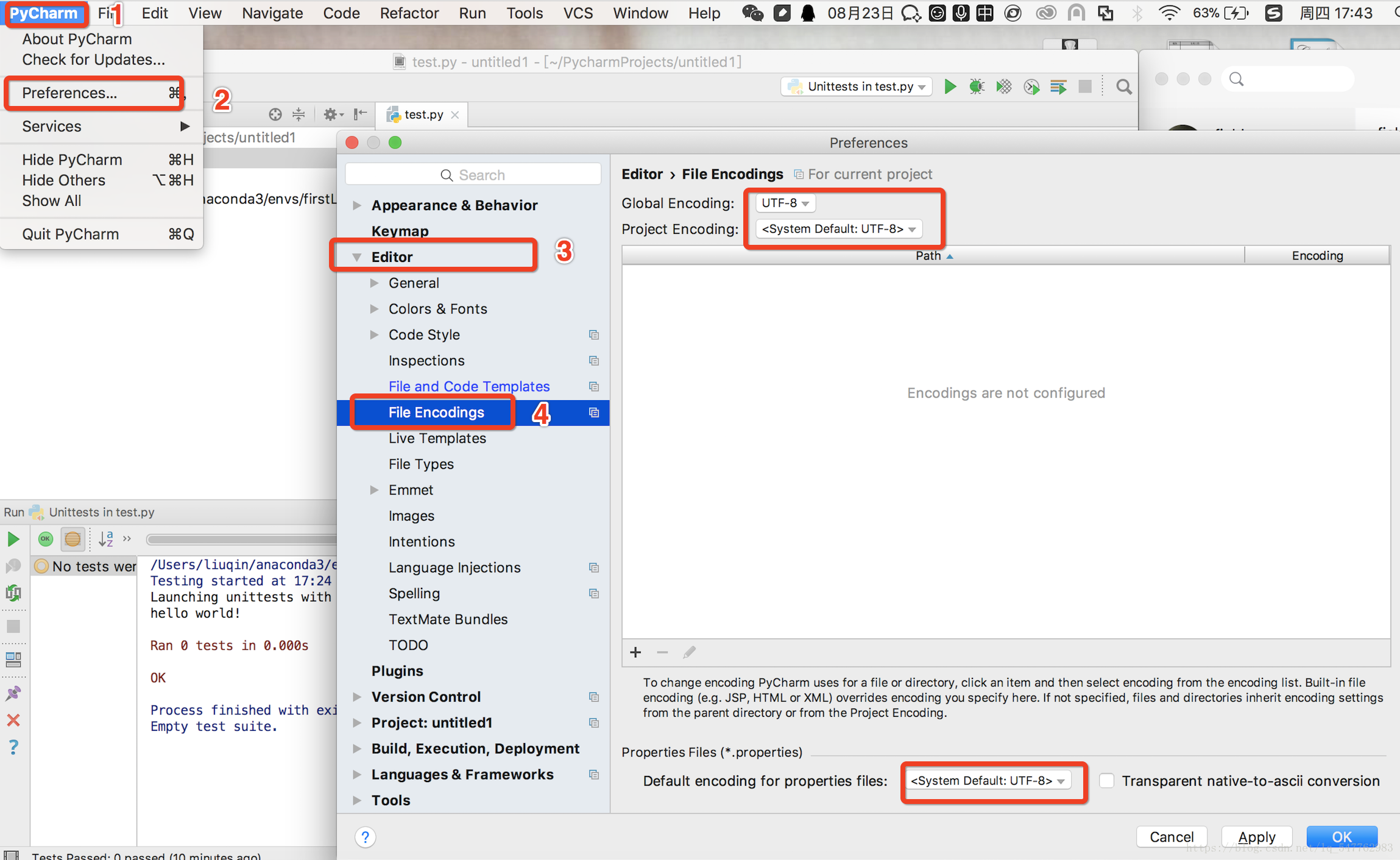The width and height of the screenshot is (1400, 860).
Task: Expand the Version Control settings section
Action: point(358,697)
